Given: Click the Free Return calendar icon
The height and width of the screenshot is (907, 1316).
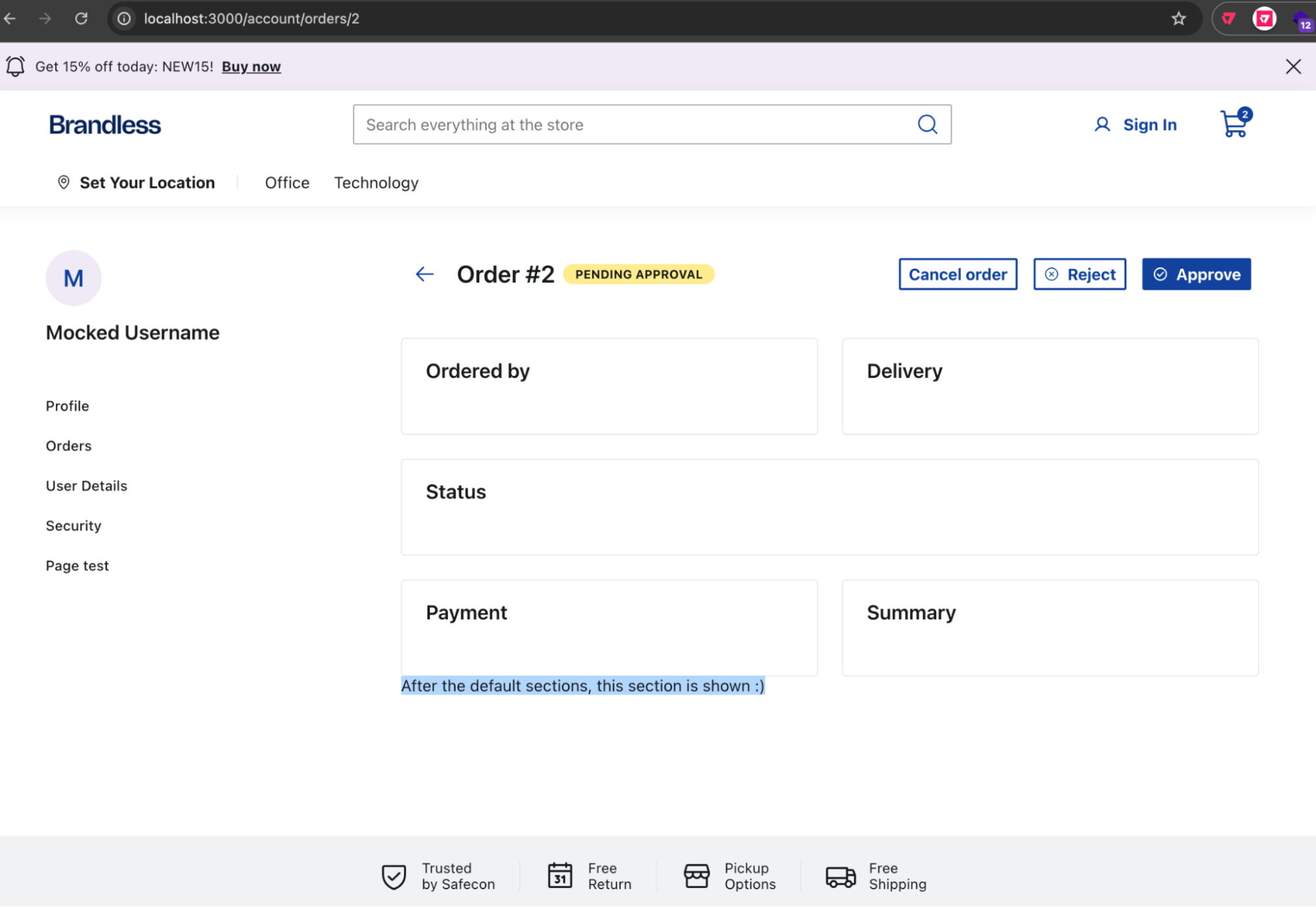Looking at the screenshot, I should pyautogui.click(x=560, y=875).
